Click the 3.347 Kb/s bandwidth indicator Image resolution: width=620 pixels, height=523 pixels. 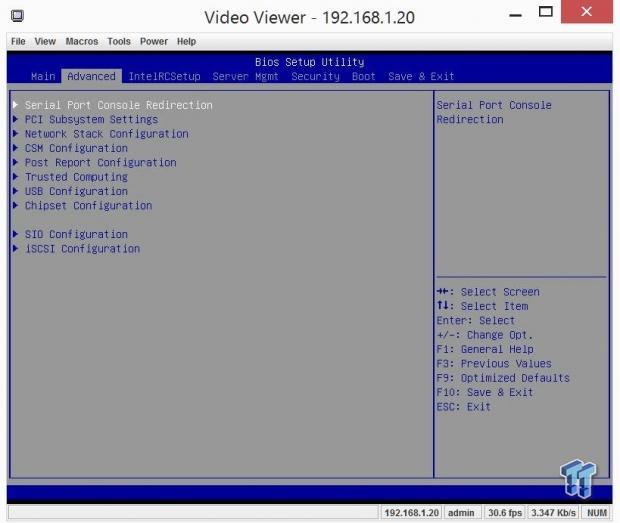553,513
